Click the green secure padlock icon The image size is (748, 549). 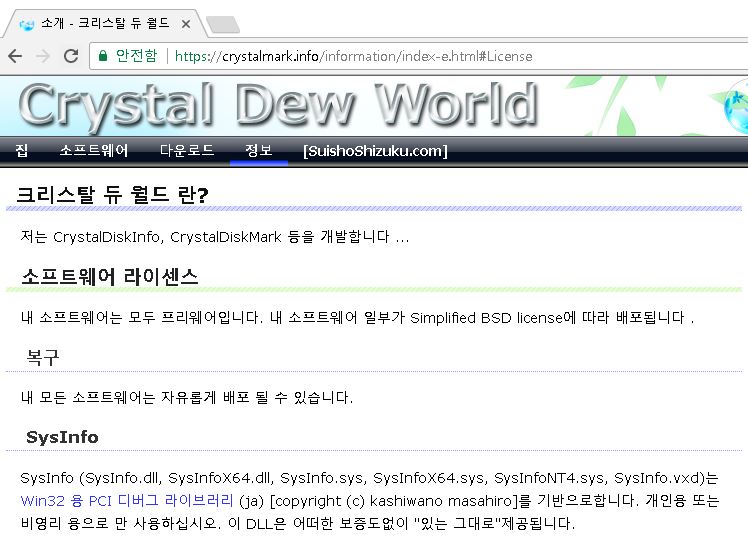(103, 56)
